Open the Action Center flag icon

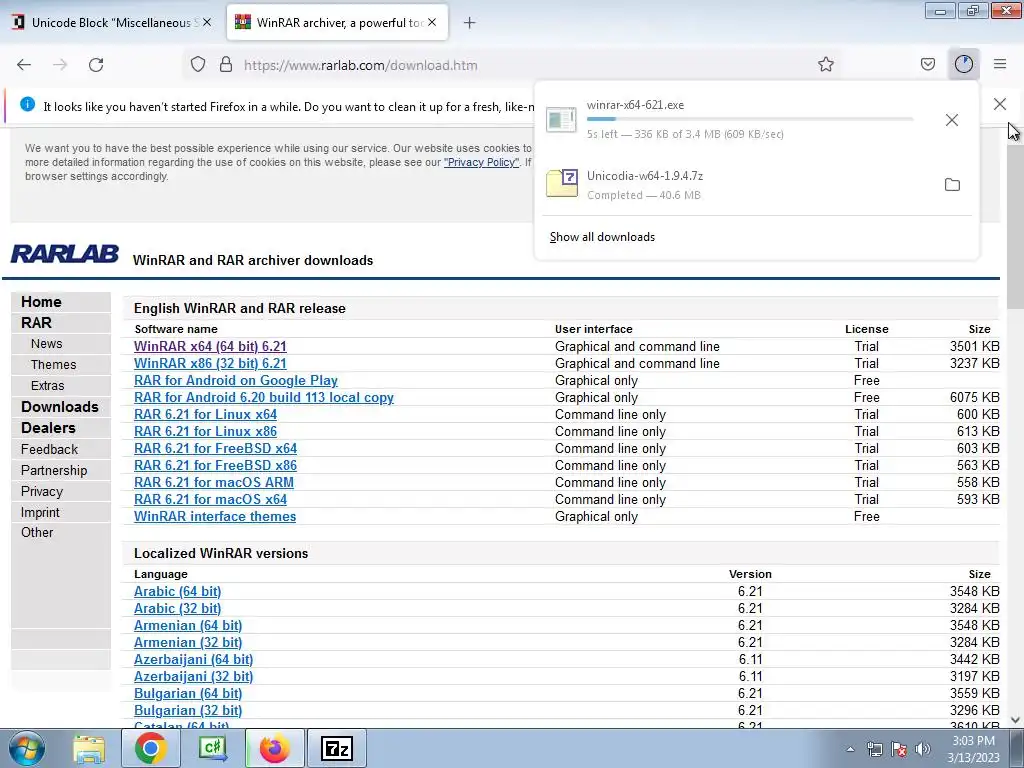(x=899, y=750)
